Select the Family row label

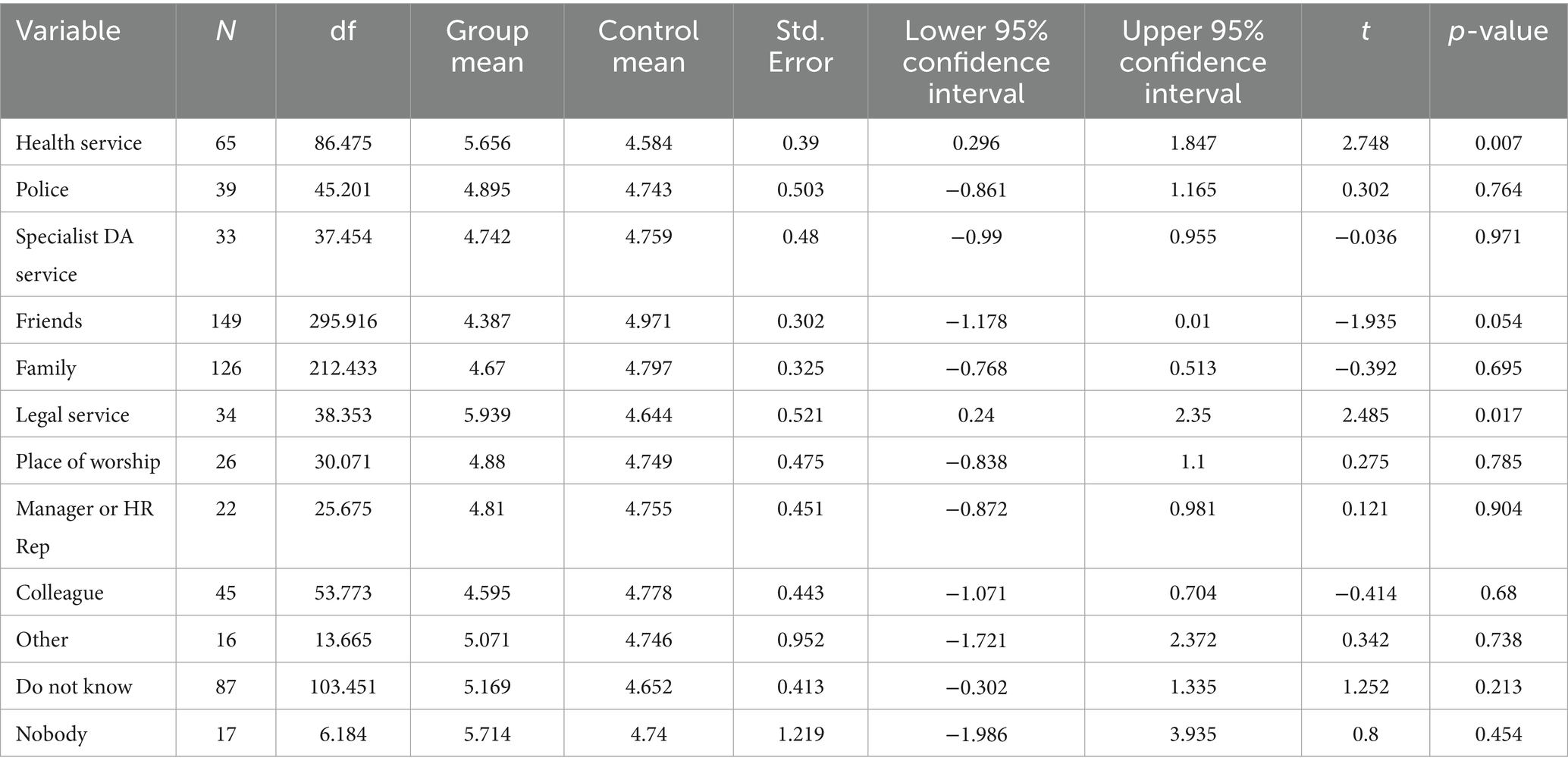point(46,368)
